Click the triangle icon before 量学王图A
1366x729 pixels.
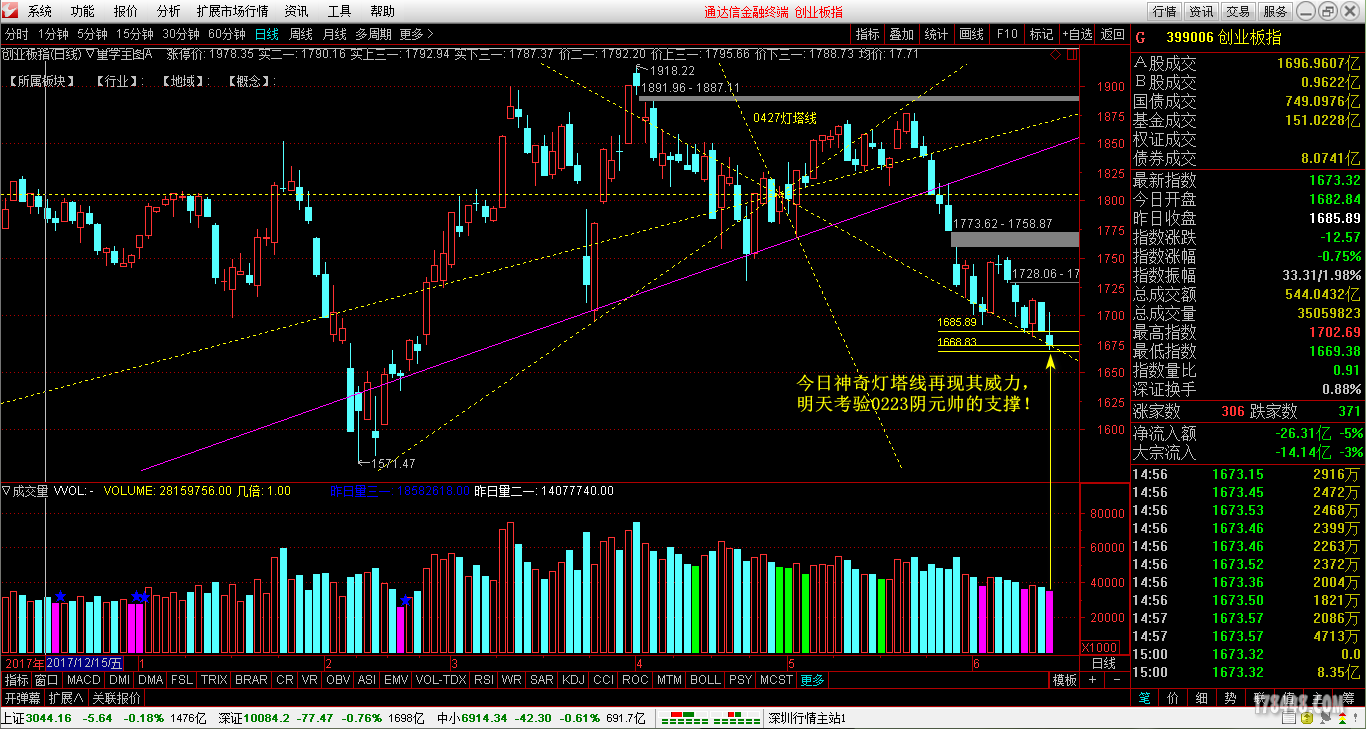pos(90,54)
